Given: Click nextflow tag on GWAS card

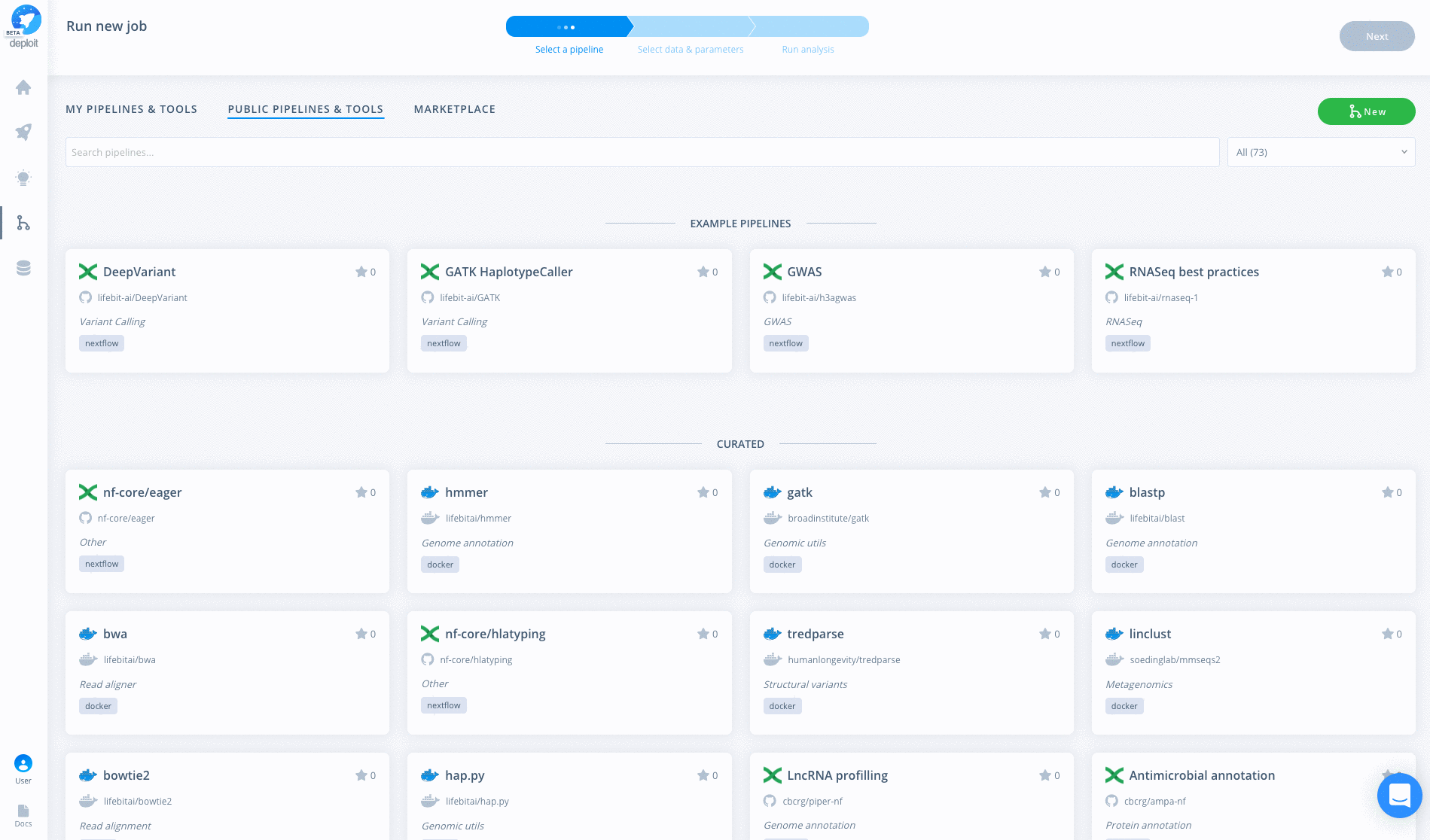Looking at the screenshot, I should 785,343.
